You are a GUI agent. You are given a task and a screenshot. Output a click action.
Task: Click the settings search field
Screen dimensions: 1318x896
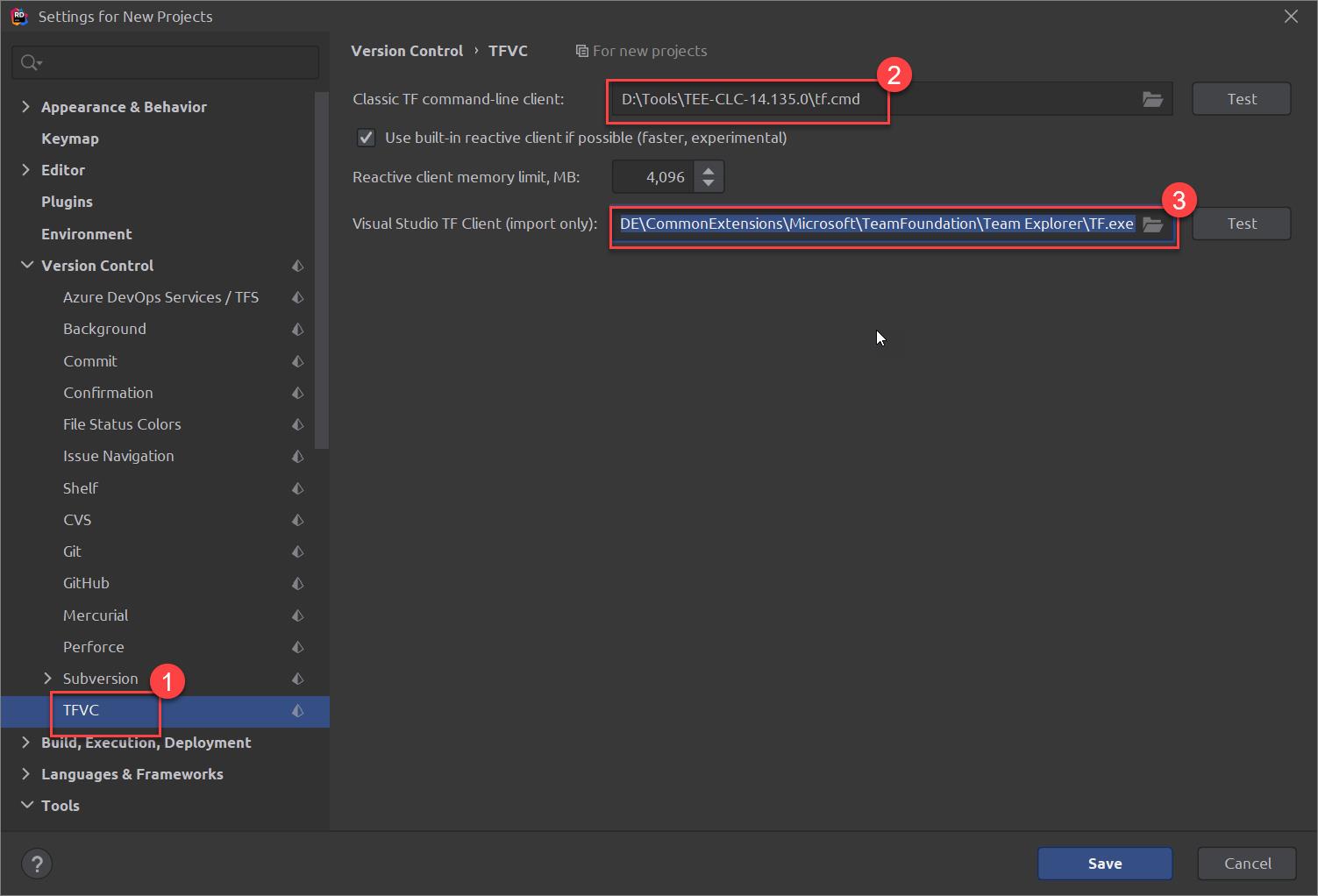pos(166,62)
